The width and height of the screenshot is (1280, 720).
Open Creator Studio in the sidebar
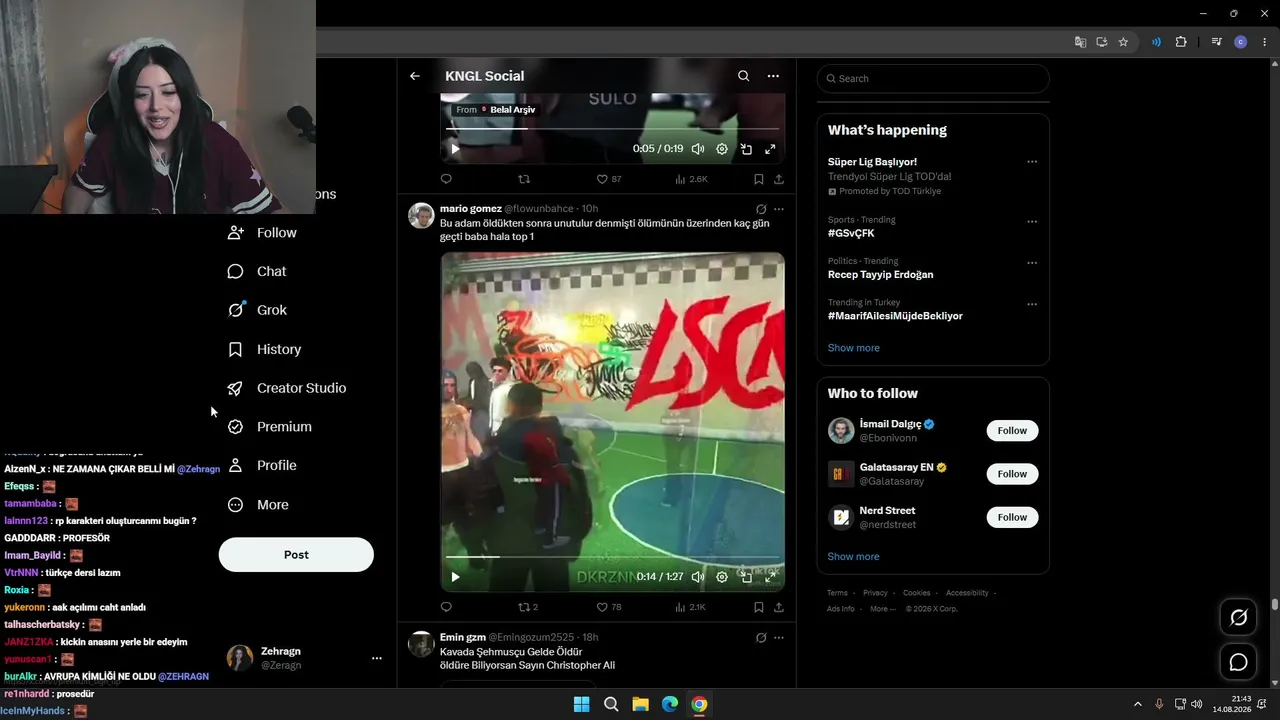tap(286, 388)
